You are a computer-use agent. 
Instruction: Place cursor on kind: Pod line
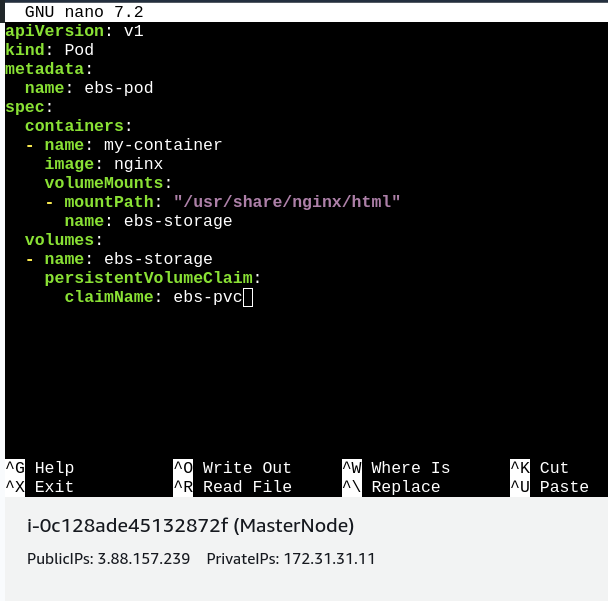[x=49, y=50]
